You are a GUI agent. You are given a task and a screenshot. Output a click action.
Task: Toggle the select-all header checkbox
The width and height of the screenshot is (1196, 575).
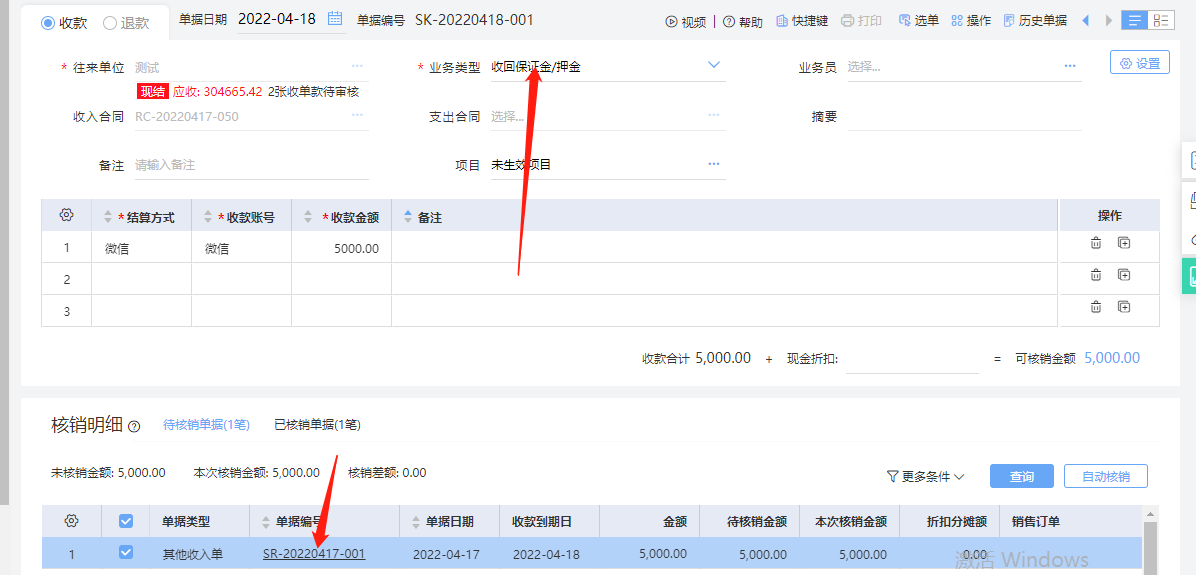(126, 521)
